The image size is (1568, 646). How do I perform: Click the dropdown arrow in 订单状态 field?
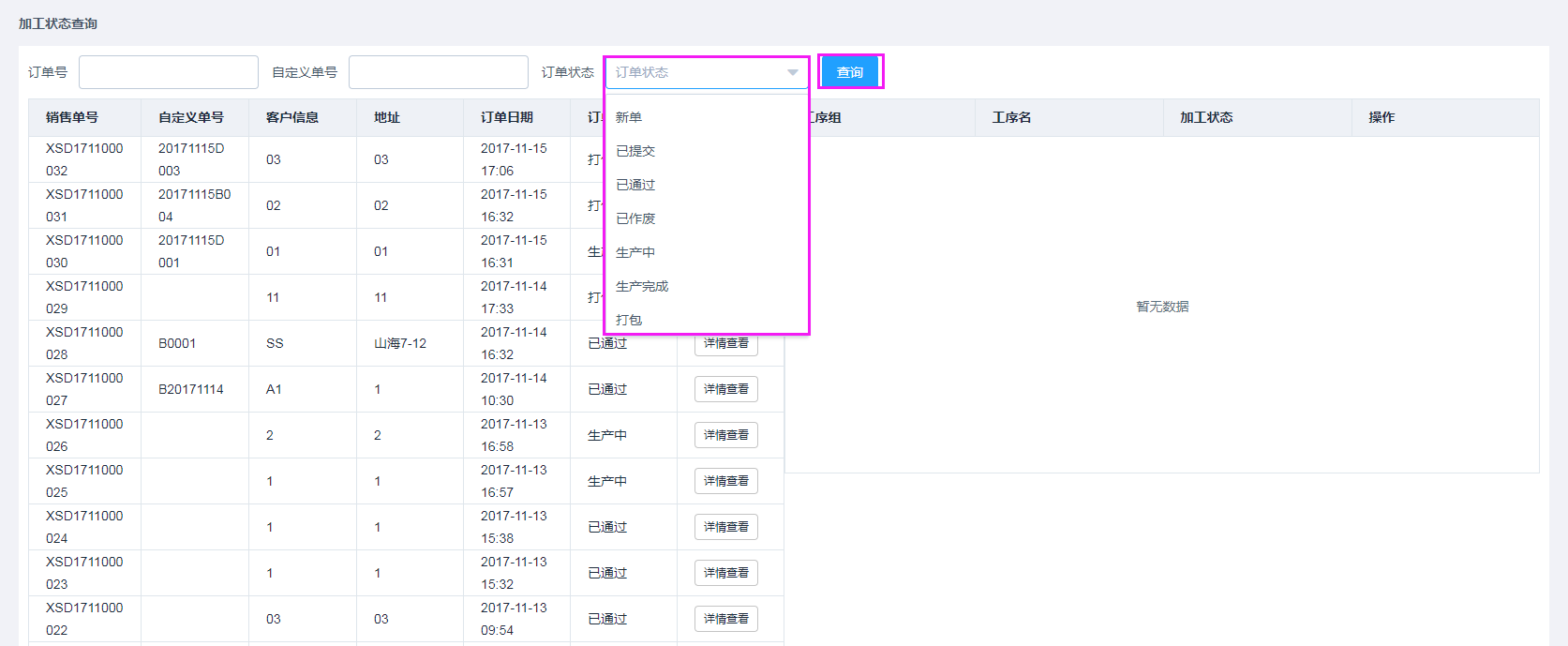coord(792,72)
